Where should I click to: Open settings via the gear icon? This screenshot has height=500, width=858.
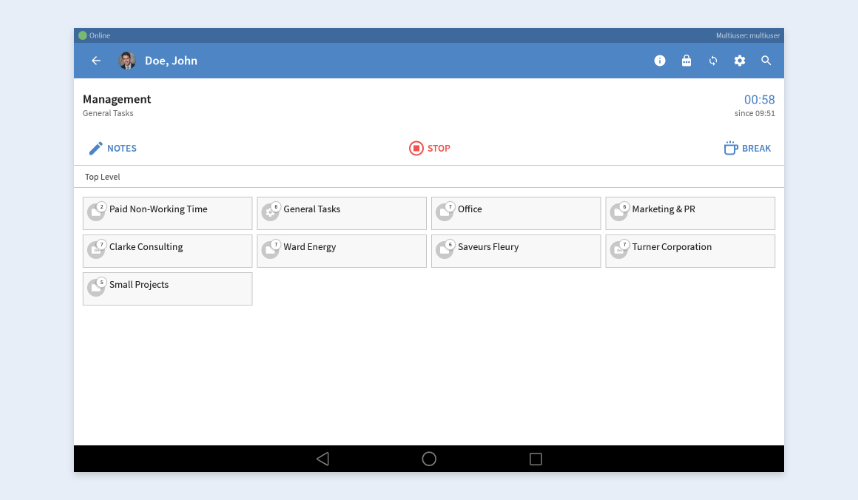(x=739, y=61)
